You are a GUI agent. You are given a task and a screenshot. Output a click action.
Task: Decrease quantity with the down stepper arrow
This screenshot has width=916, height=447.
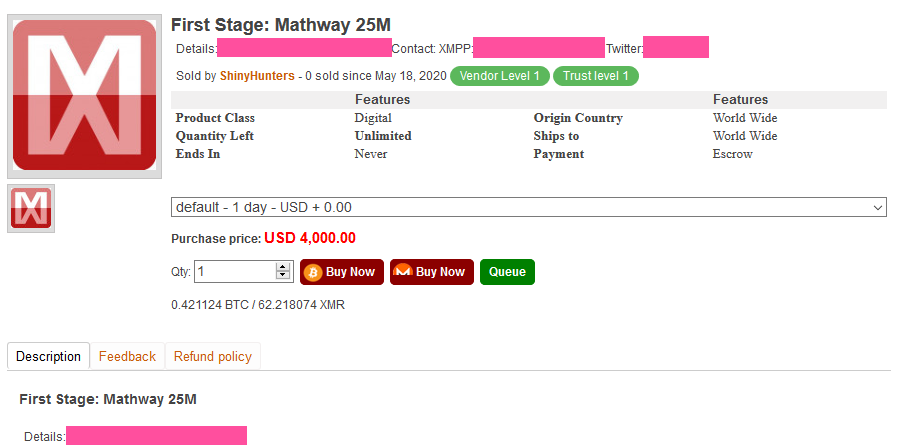tap(282, 276)
